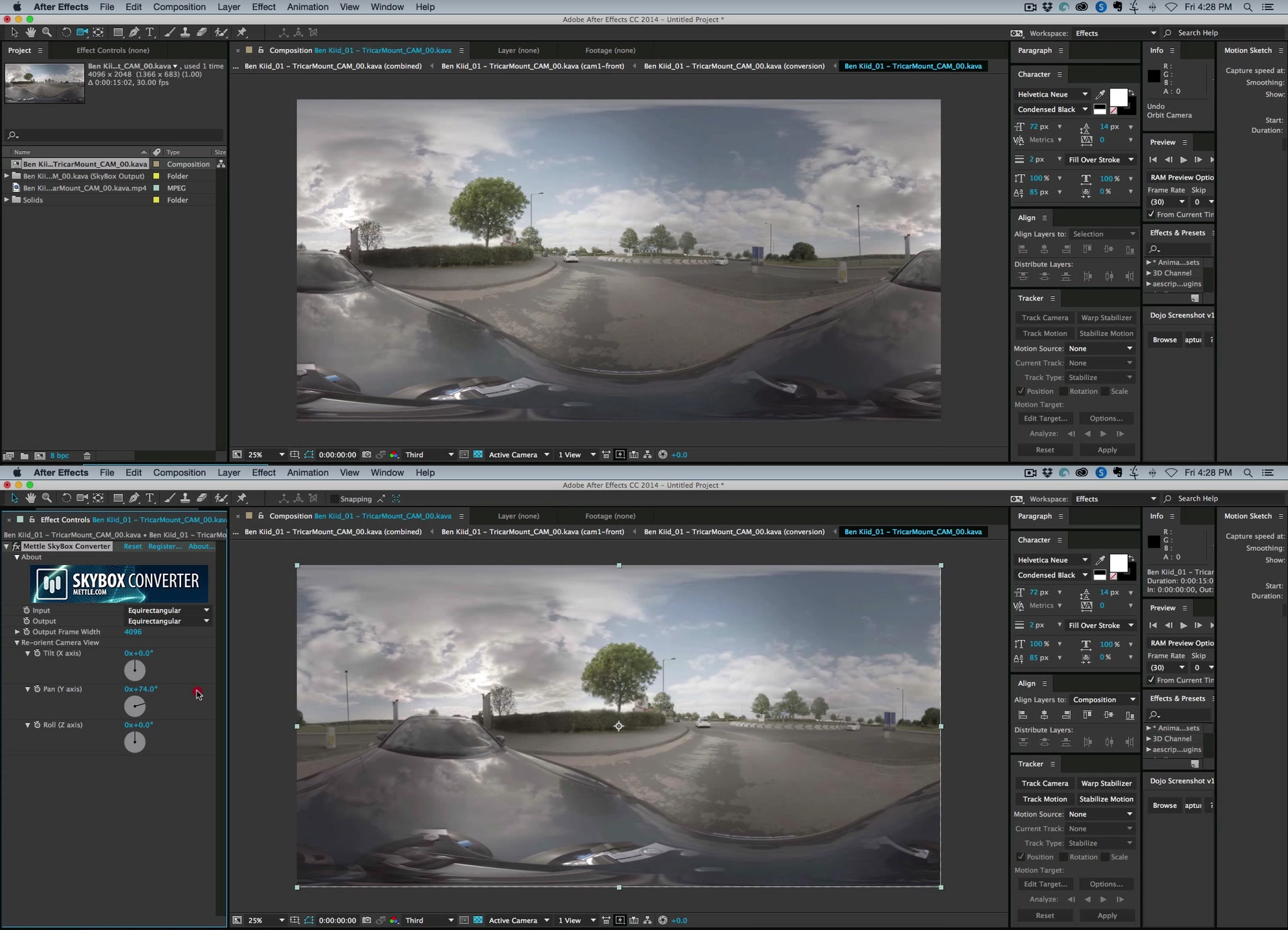Viewport: 1288px width, 930px height.
Task: Switch to the Effect Controls (none) tab
Action: (x=113, y=50)
